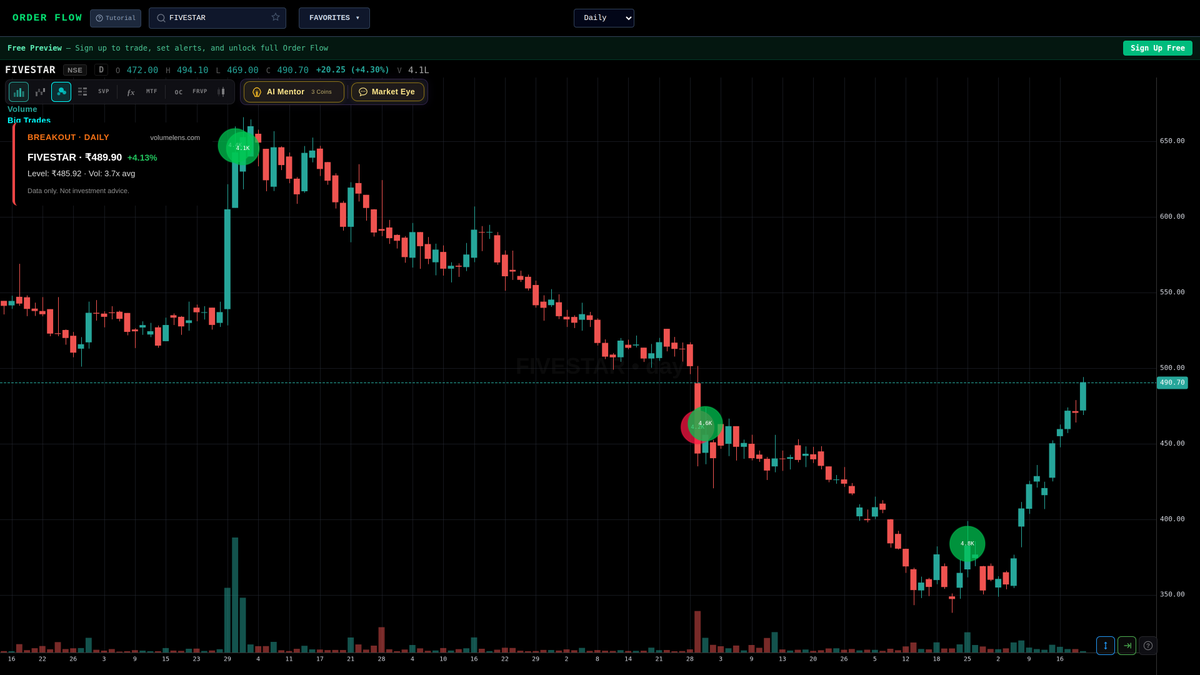Switch to Market Eye view
1200x675 pixels.
click(388, 91)
